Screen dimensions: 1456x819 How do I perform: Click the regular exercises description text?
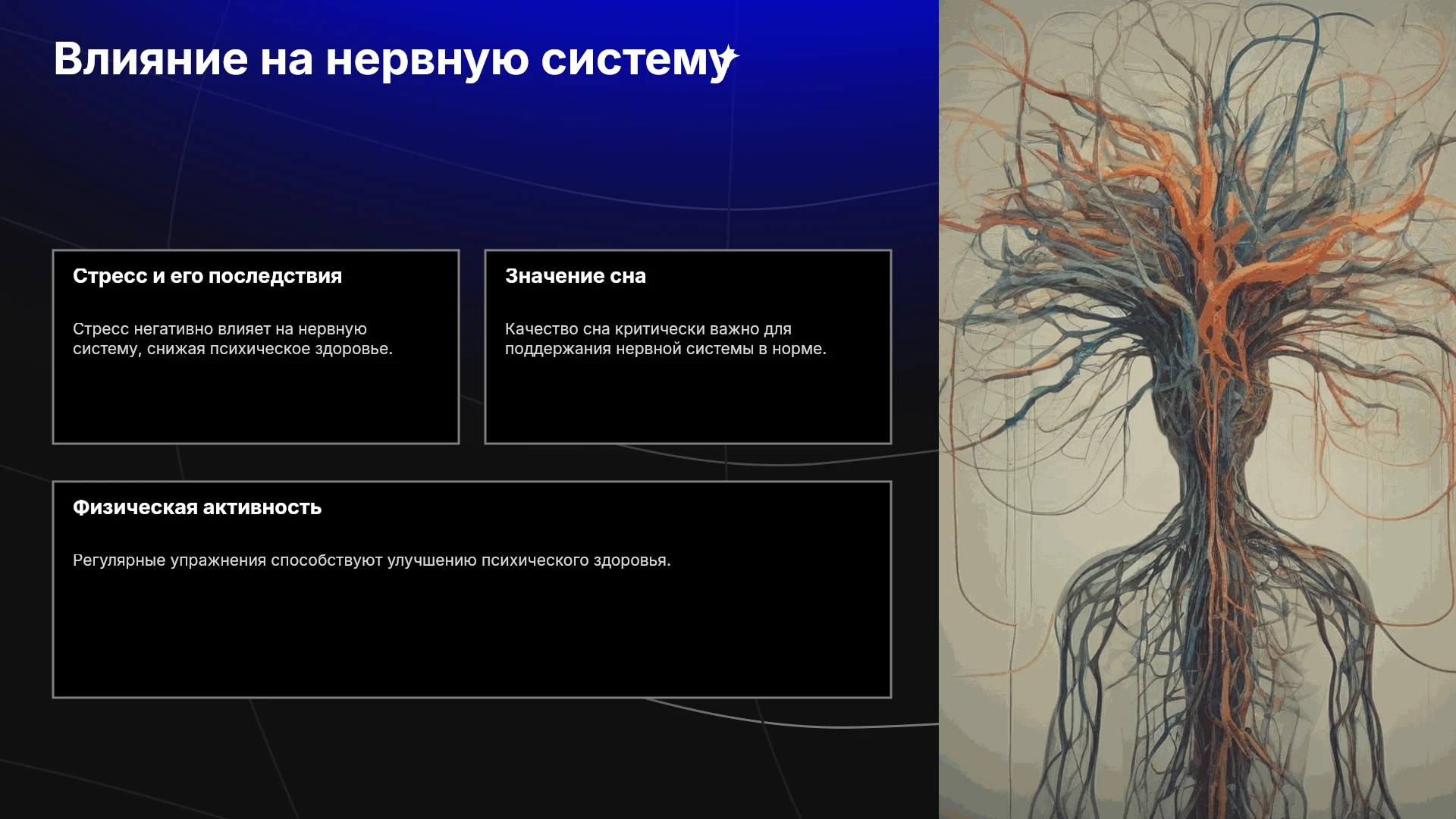click(372, 560)
